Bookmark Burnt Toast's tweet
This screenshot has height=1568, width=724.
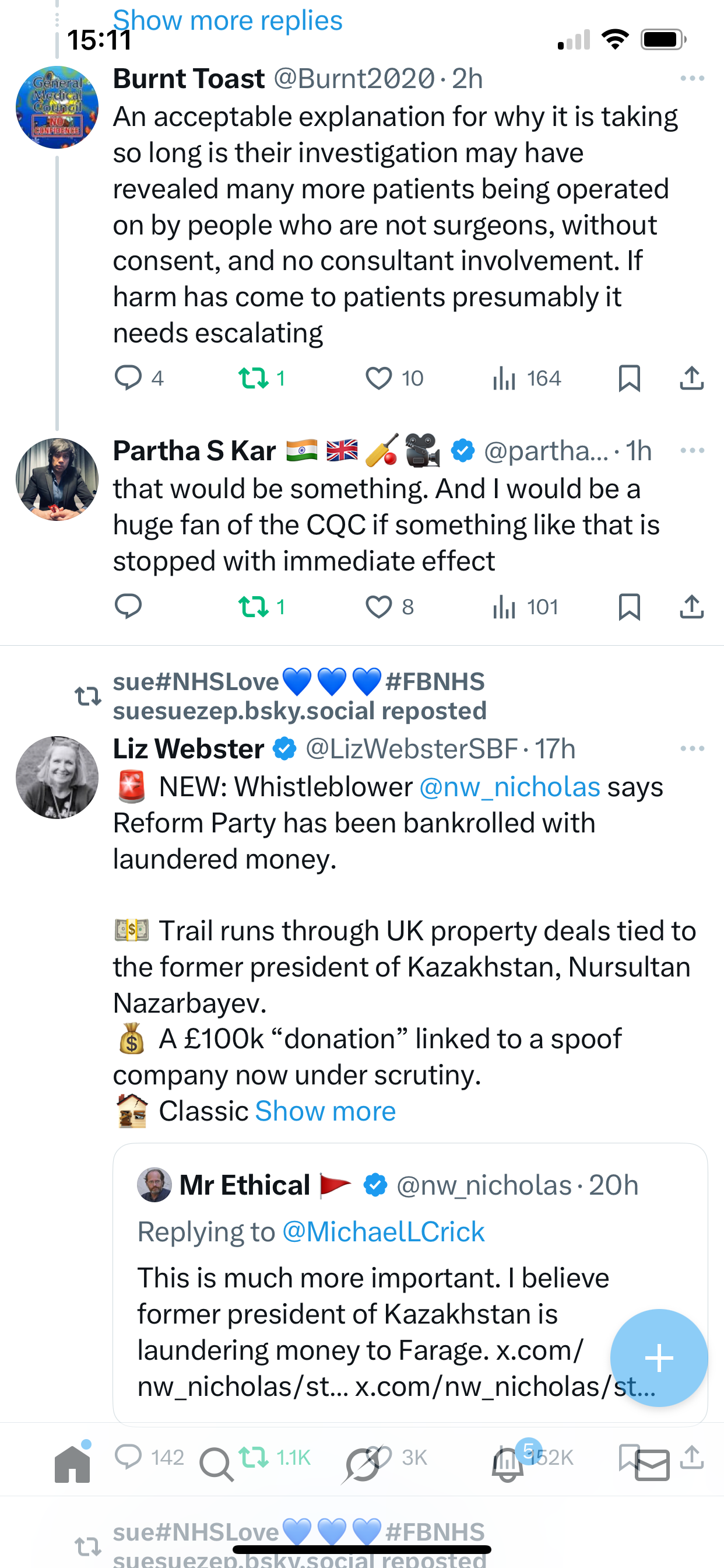(629, 378)
